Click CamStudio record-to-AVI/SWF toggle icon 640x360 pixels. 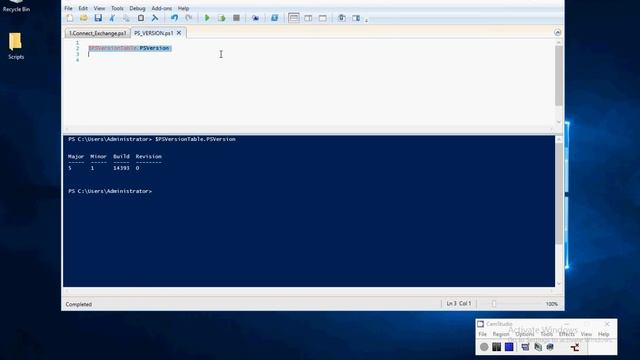pos(538,347)
